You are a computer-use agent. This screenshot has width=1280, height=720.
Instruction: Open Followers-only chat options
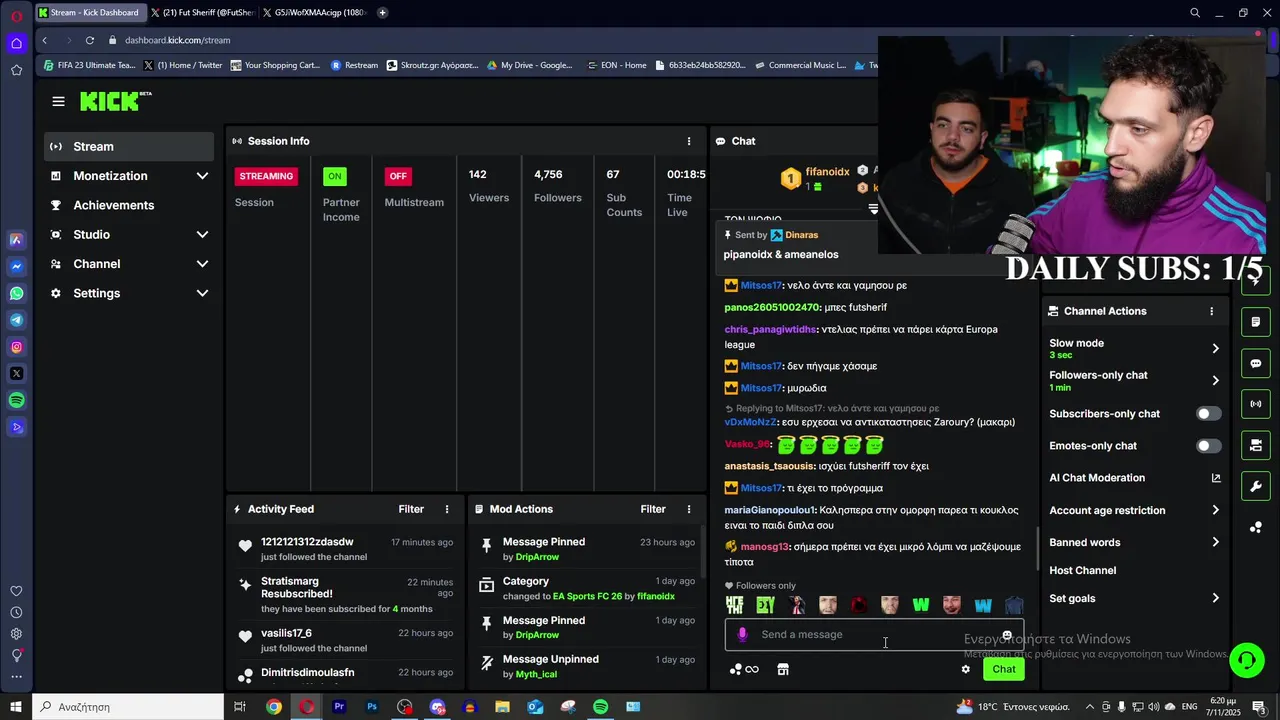(x=1135, y=380)
